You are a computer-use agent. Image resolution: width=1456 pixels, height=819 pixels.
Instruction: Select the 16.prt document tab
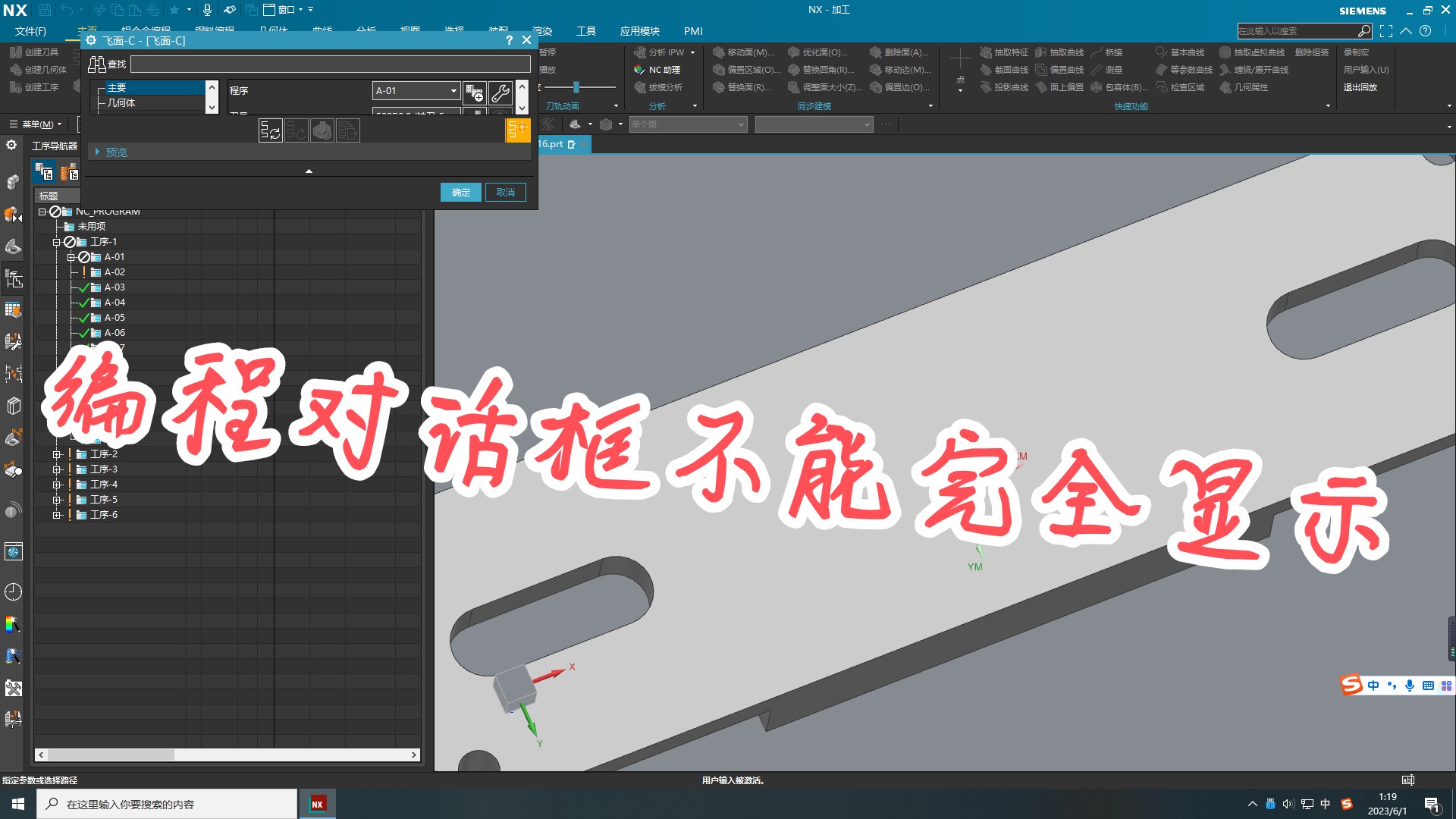(x=551, y=144)
